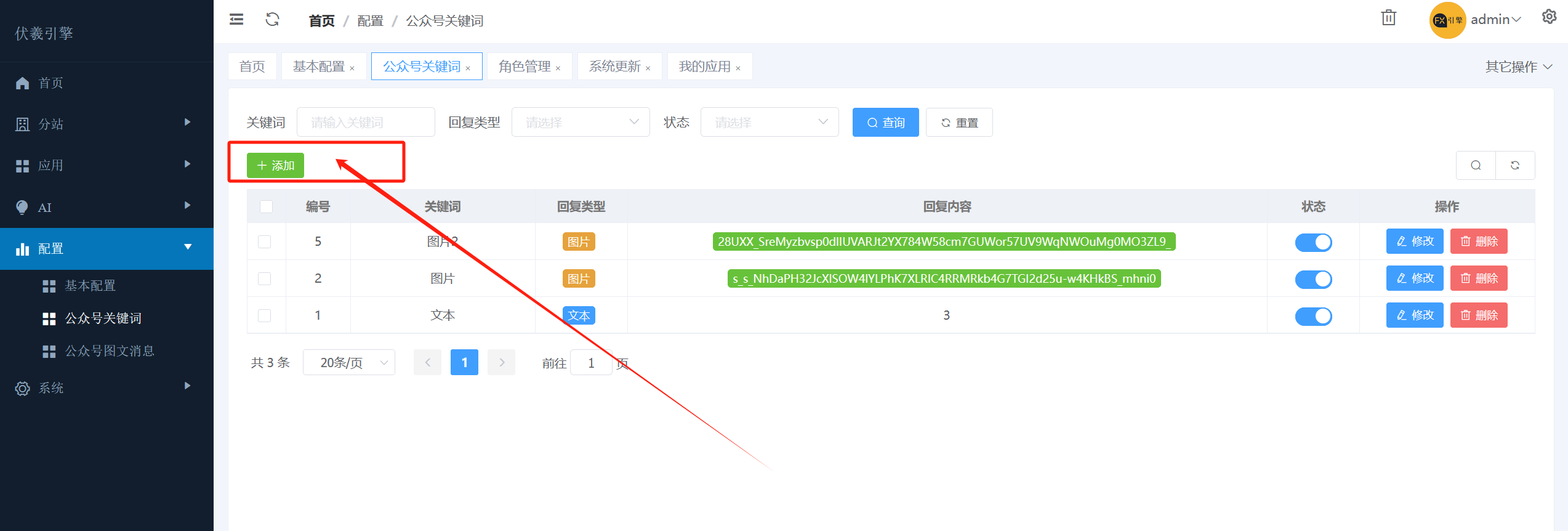This screenshot has height=531, width=1568.
Task: Click the table search magnifier icon
Action: click(1476, 165)
